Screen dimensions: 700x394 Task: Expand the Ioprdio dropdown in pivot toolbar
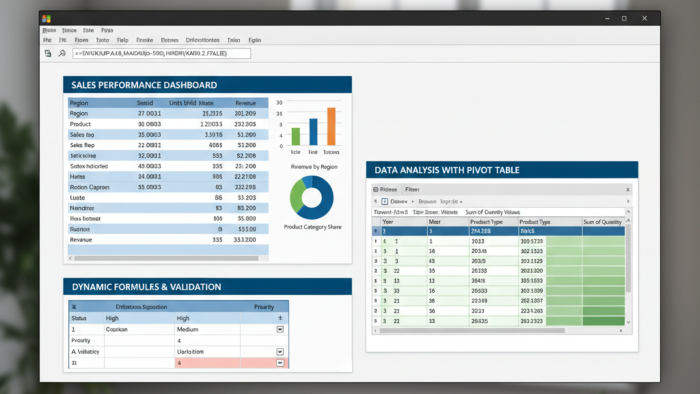[x=461, y=202]
